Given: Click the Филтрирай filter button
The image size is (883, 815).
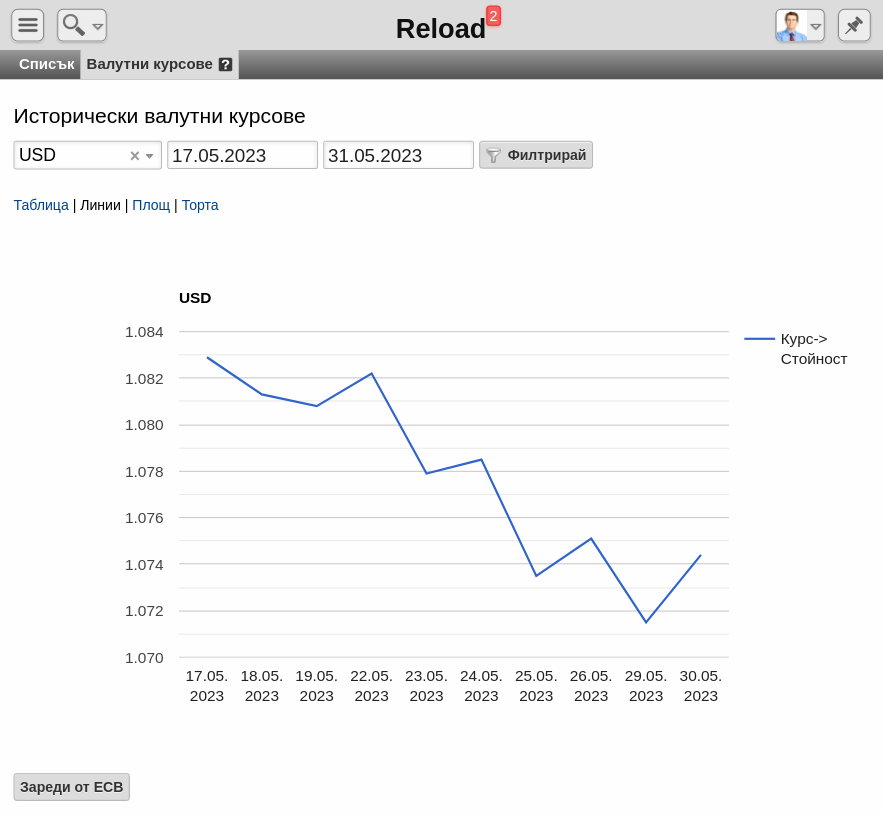Looking at the screenshot, I should point(536,155).
